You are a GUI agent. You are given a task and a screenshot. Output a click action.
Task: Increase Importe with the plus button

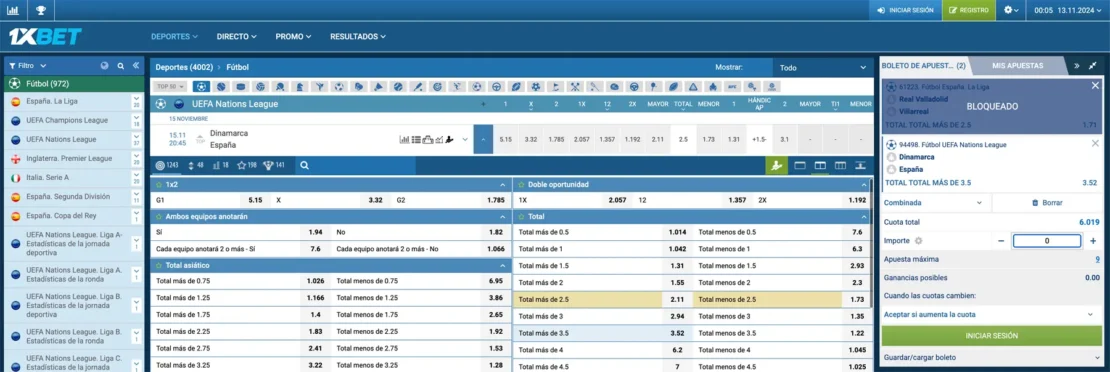pyautogui.click(x=1093, y=241)
